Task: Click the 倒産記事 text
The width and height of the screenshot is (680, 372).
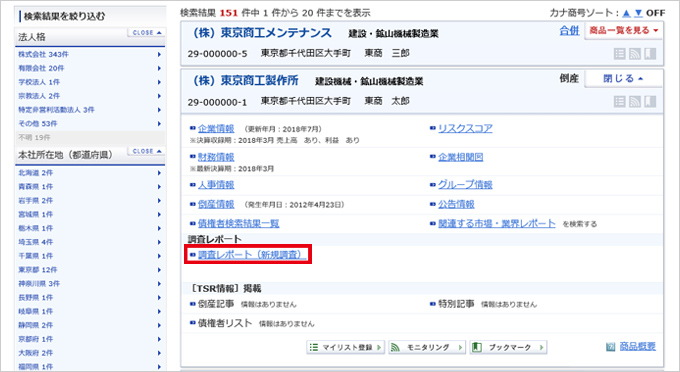Action: 216,304
